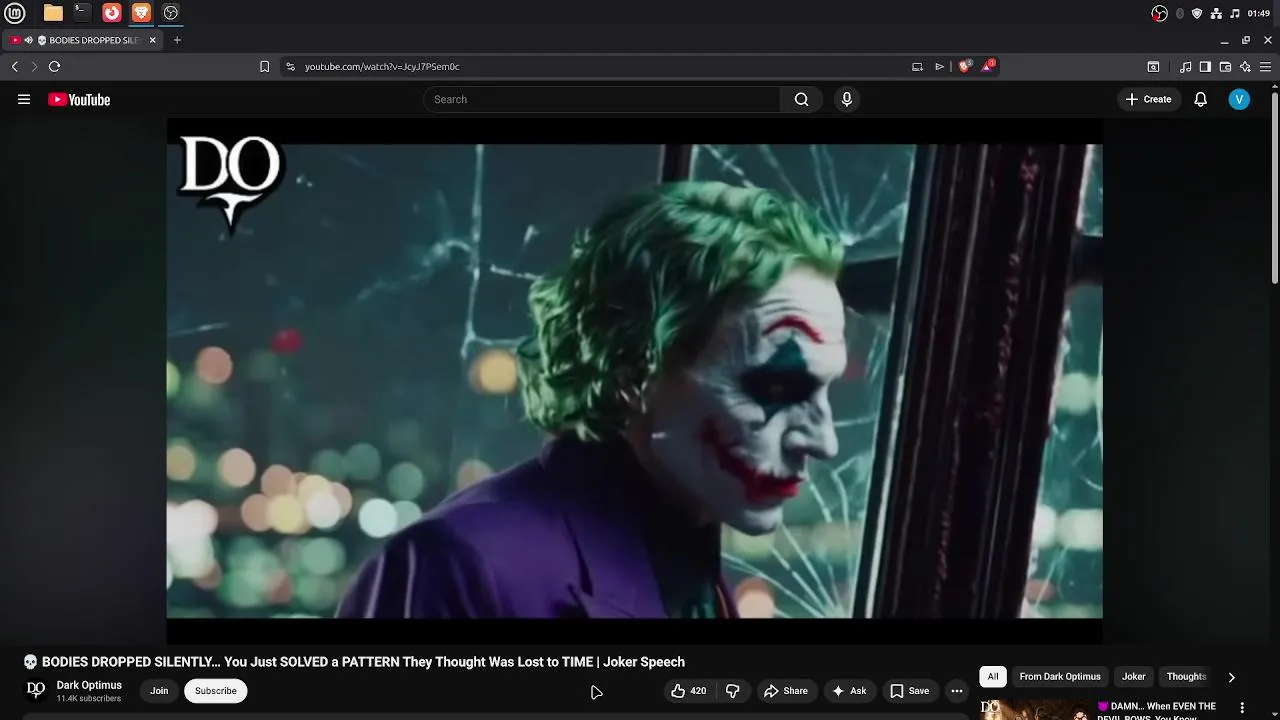
Task: Select the All filter chip
Action: (993, 676)
